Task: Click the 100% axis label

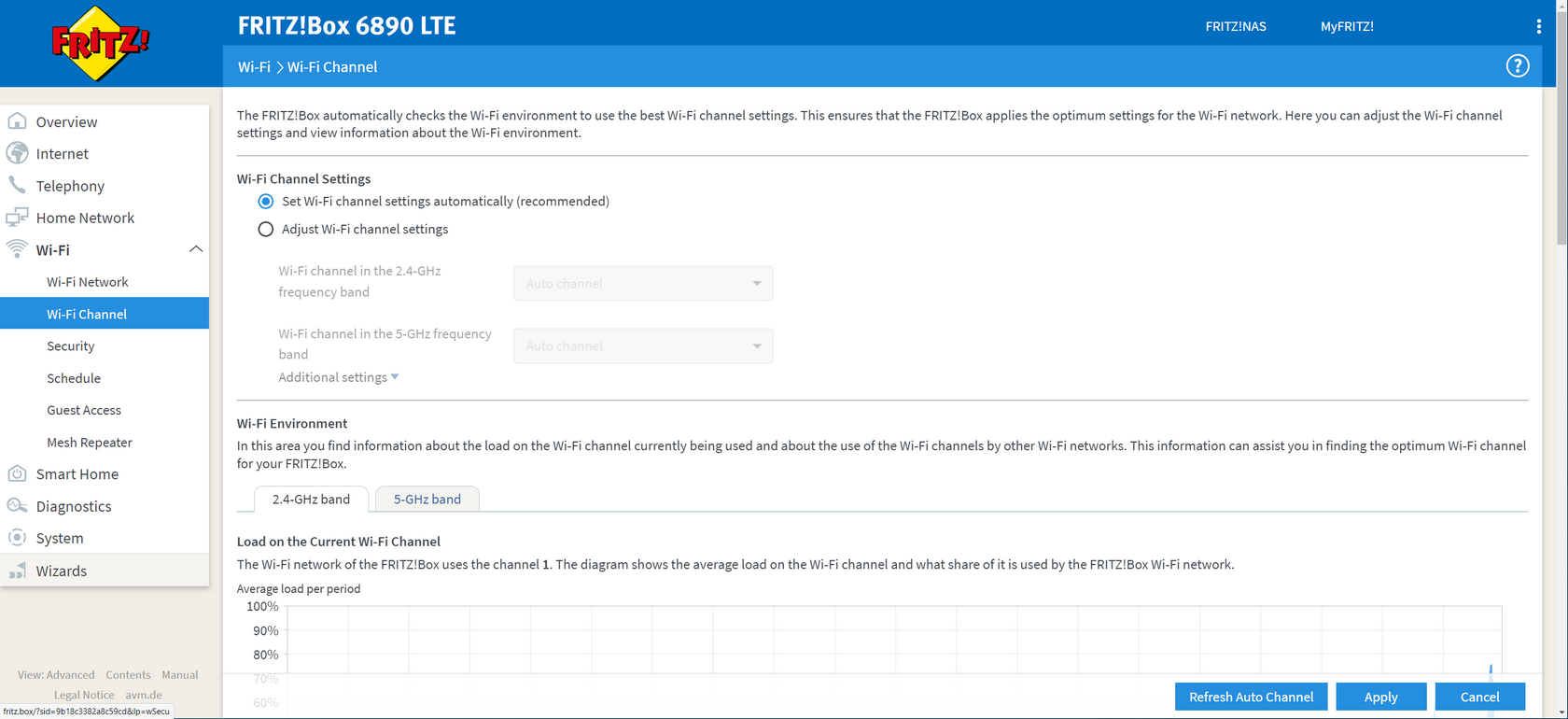Action: click(x=262, y=607)
